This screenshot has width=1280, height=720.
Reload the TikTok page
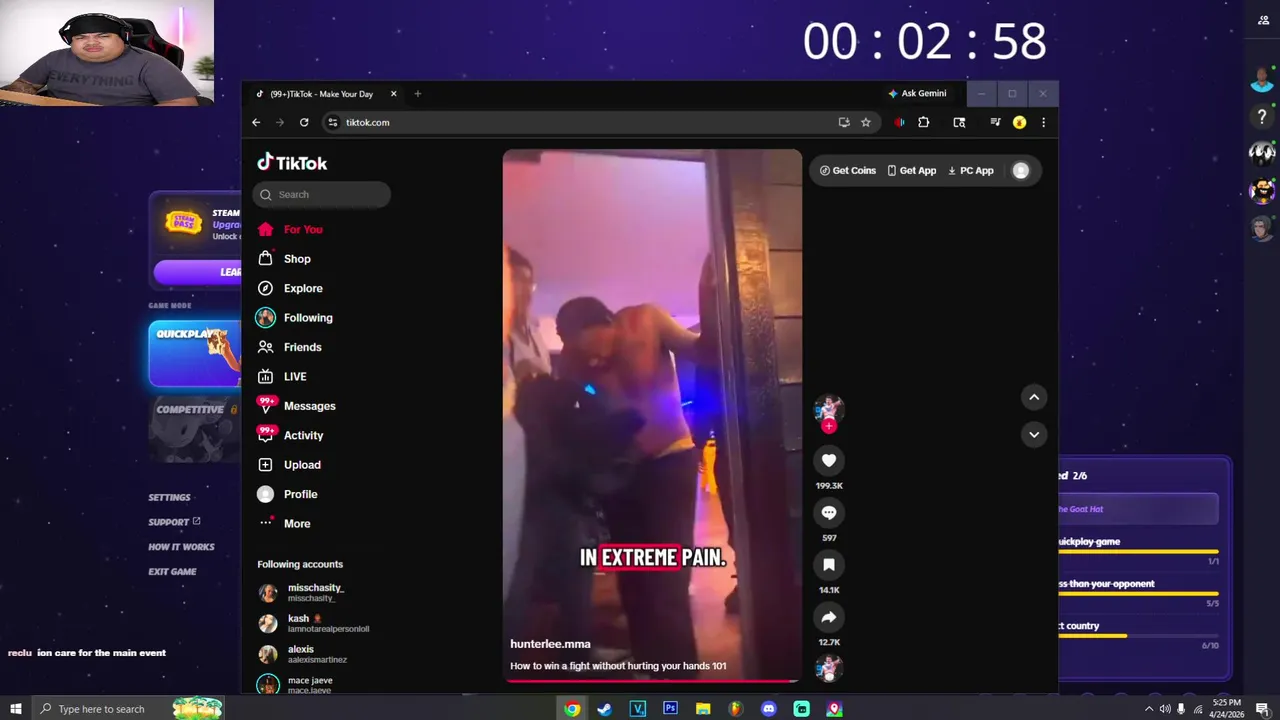[304, 122]
